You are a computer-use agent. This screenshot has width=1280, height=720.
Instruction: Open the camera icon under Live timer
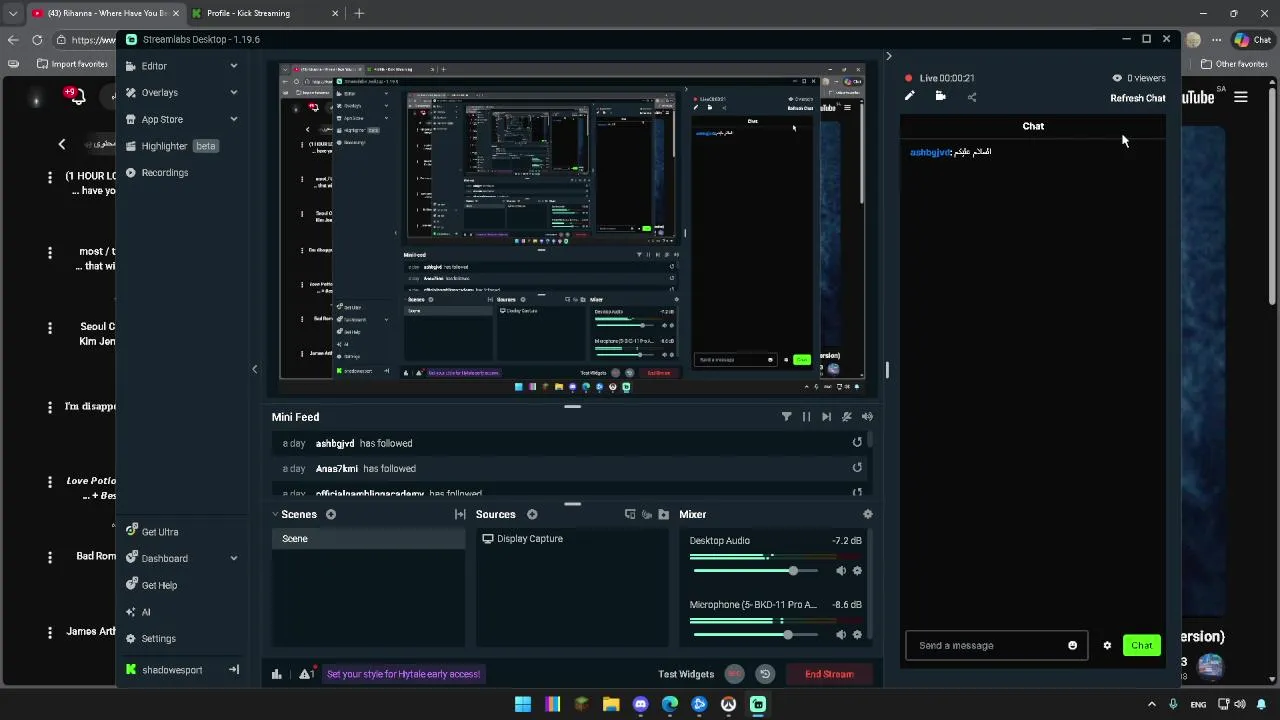tap(941, 96)
